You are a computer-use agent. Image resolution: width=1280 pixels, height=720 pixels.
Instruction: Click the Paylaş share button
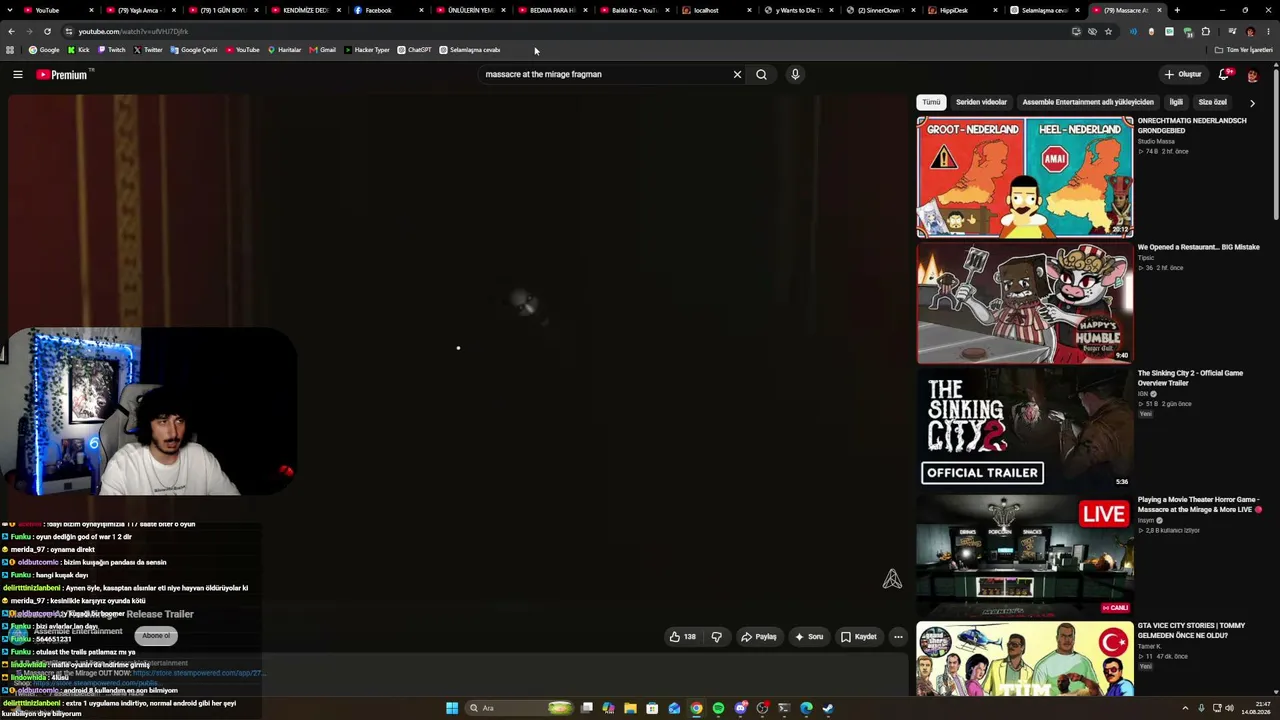[758, 637]
